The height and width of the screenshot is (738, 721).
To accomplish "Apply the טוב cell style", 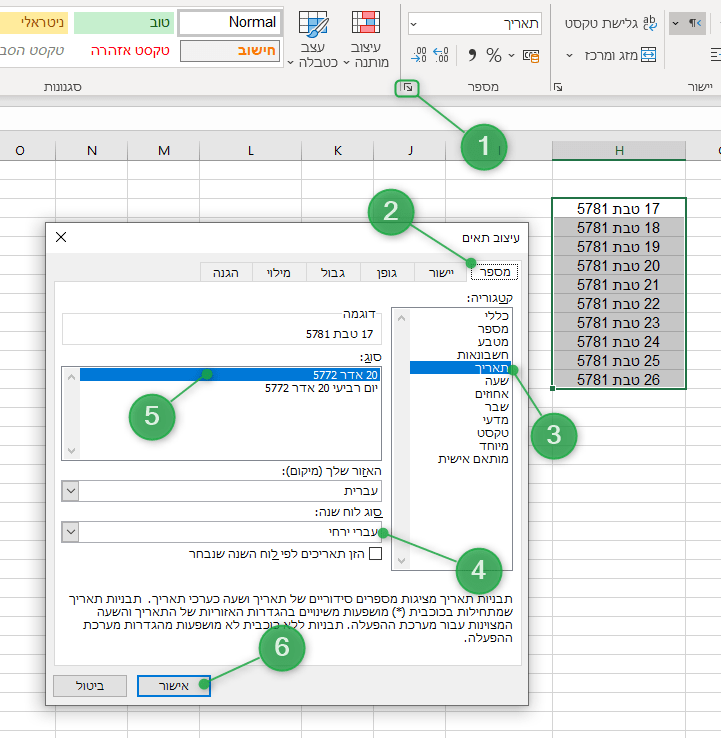I will click(124, 23).
